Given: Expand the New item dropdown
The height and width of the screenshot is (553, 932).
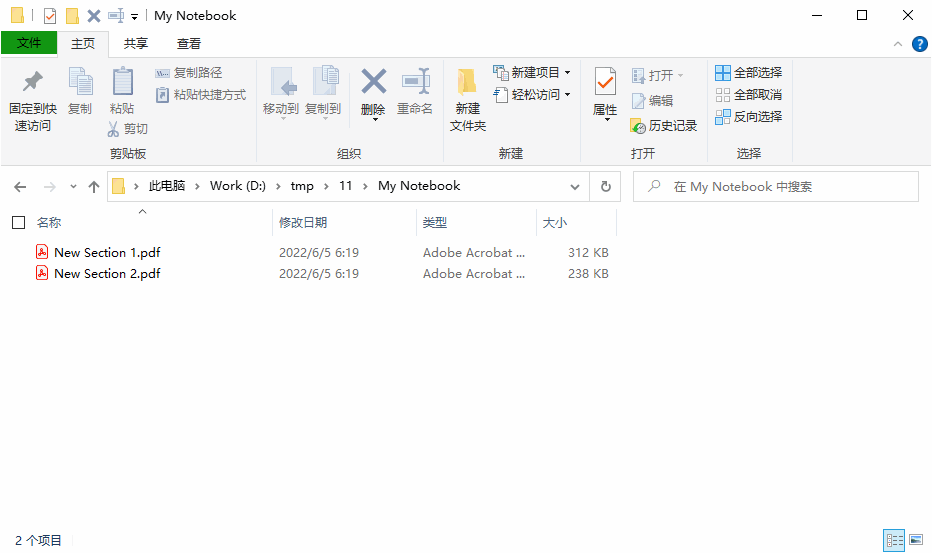Looking at the screenshot, I should coord(568,73).
